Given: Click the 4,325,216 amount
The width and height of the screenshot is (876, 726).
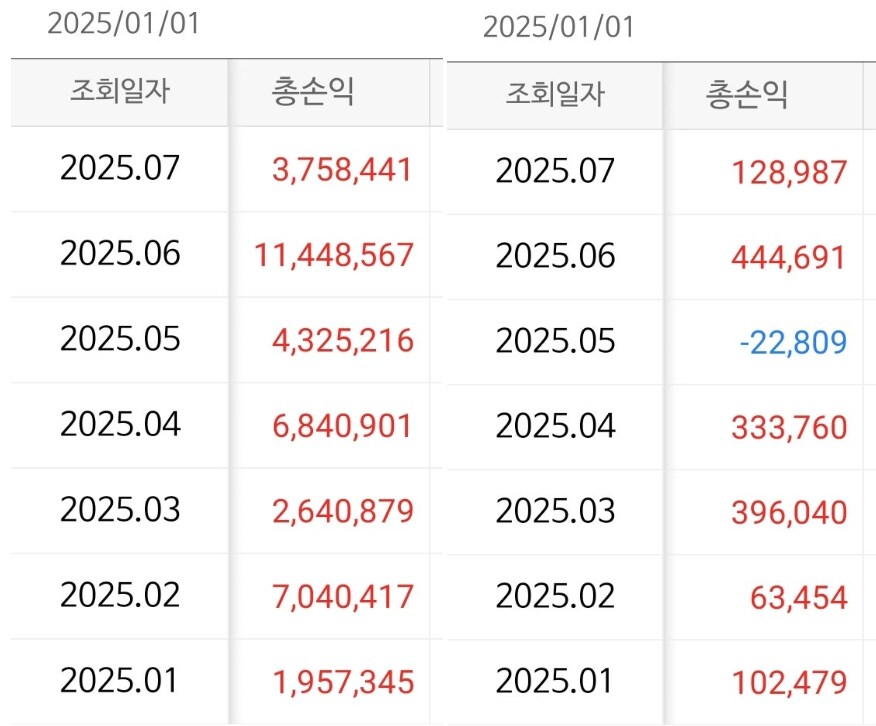Looking at the screenshot, I should point(342,340).
